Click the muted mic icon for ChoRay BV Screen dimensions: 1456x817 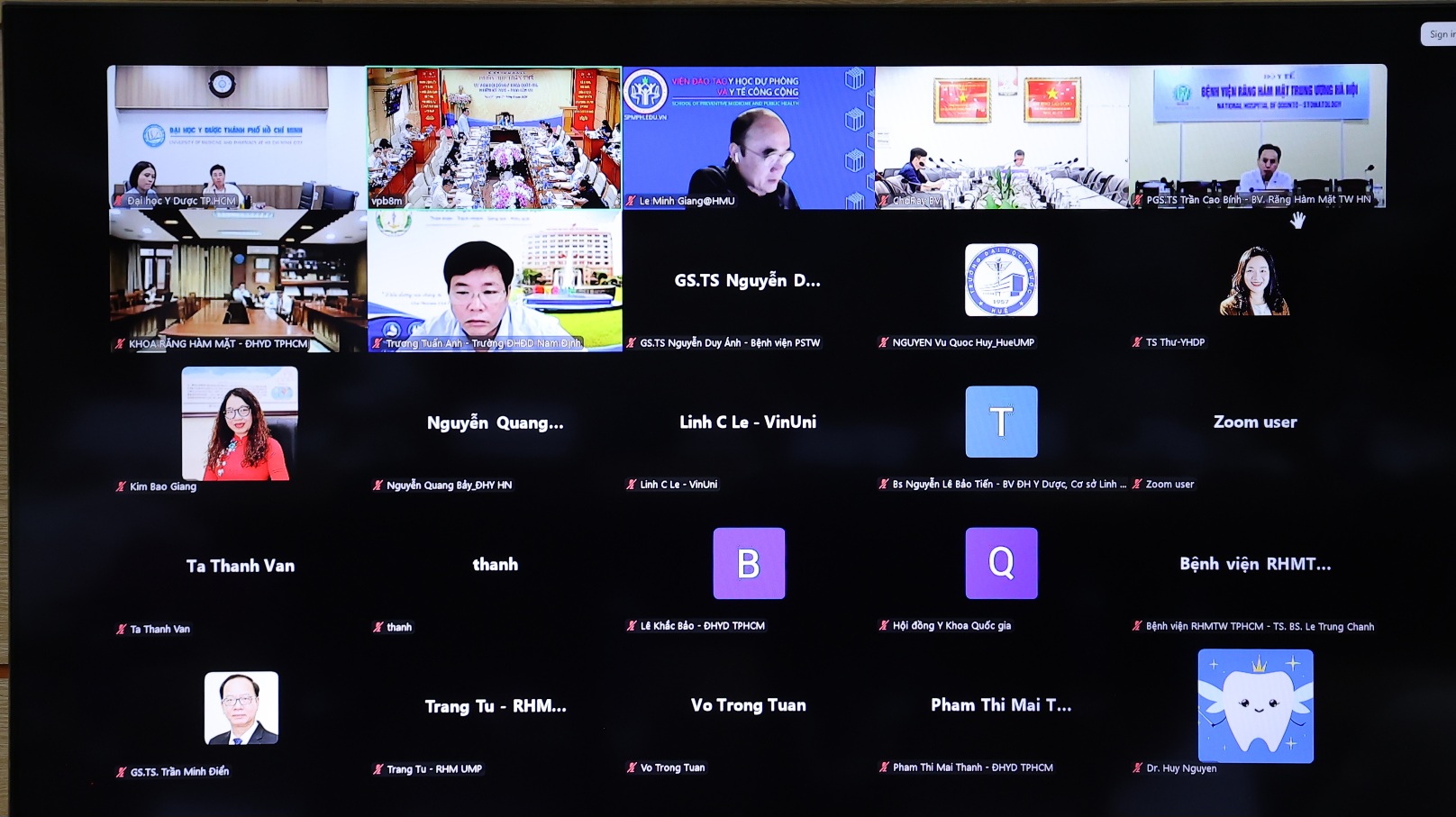point(885,200)
